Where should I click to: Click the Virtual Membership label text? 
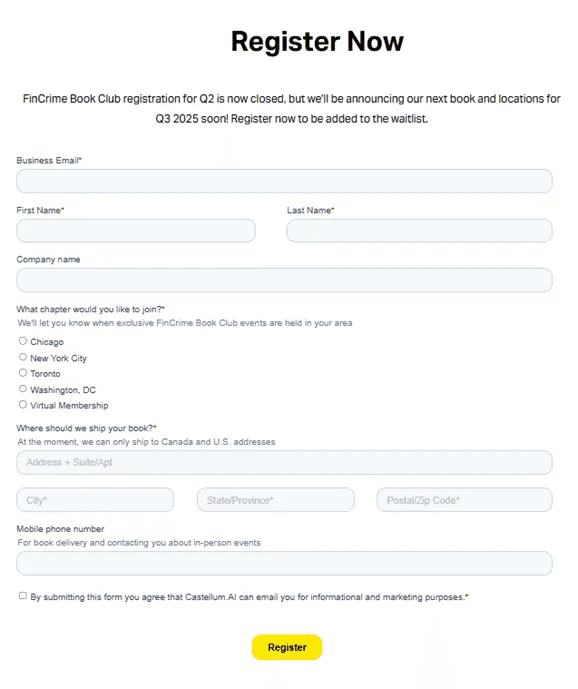(69, 406)
